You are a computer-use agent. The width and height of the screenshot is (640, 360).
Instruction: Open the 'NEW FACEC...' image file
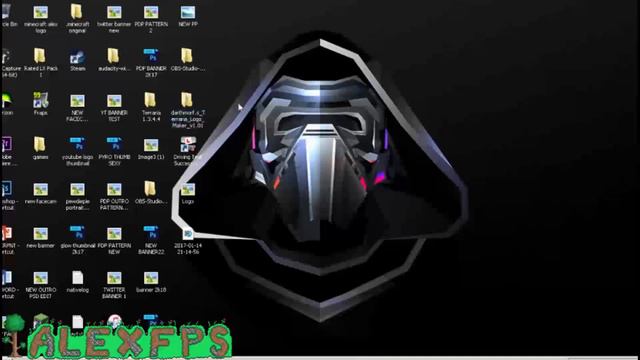77,108
